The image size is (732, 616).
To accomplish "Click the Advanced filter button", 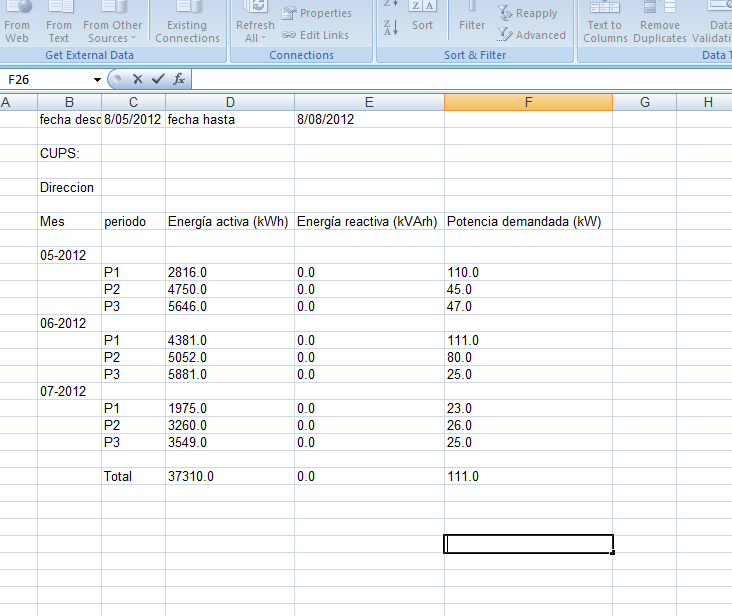I will tap(532, 35).
